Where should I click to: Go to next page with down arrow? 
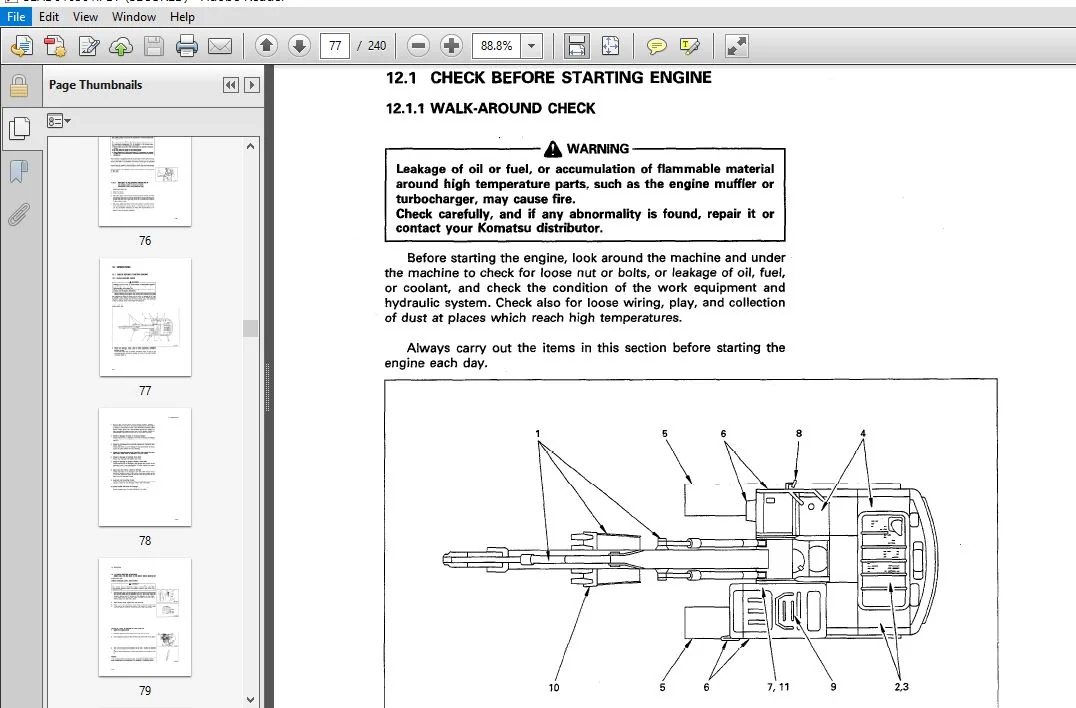click(x=299, y=46)
